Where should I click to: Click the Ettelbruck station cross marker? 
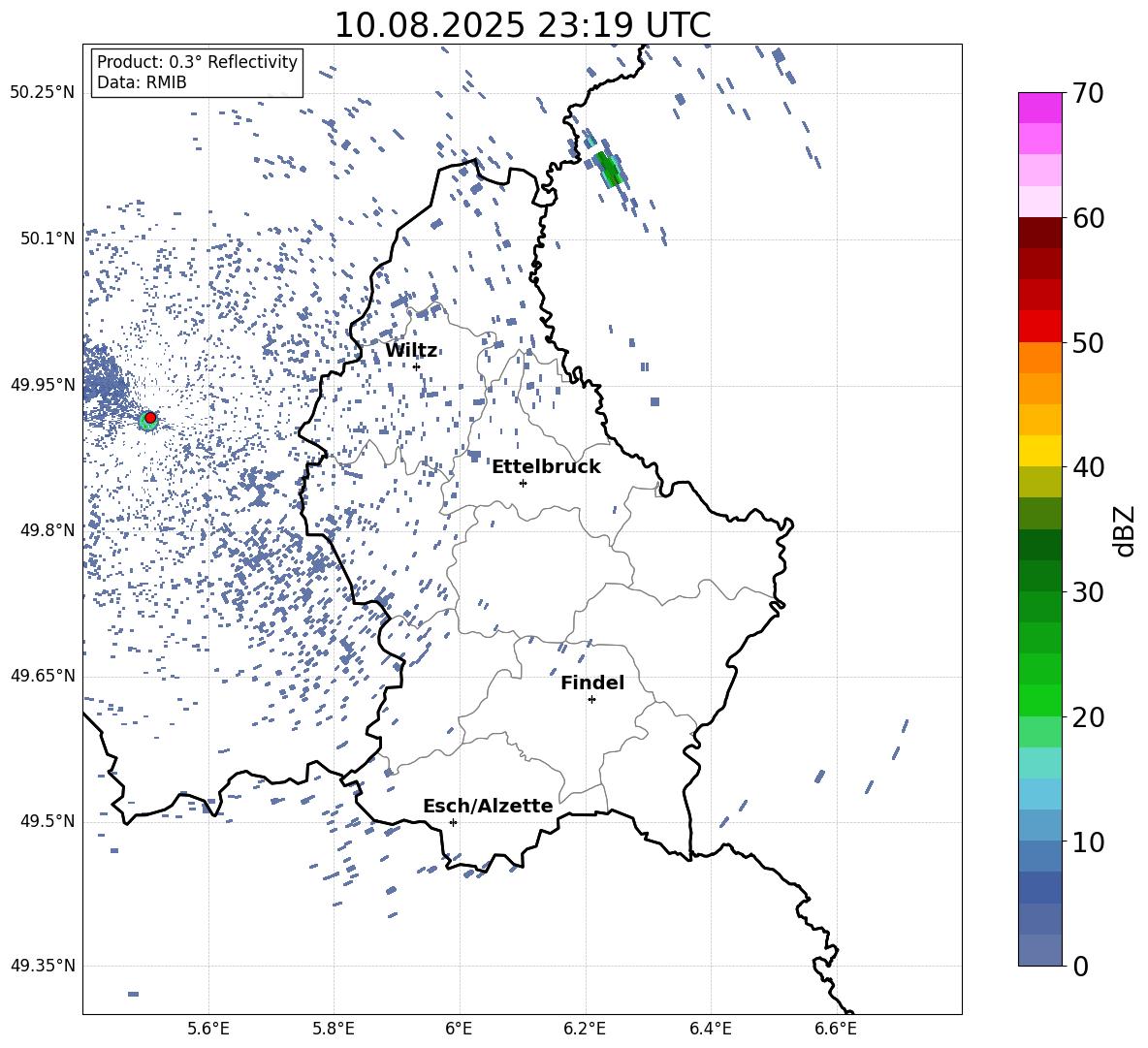(523, 483)
